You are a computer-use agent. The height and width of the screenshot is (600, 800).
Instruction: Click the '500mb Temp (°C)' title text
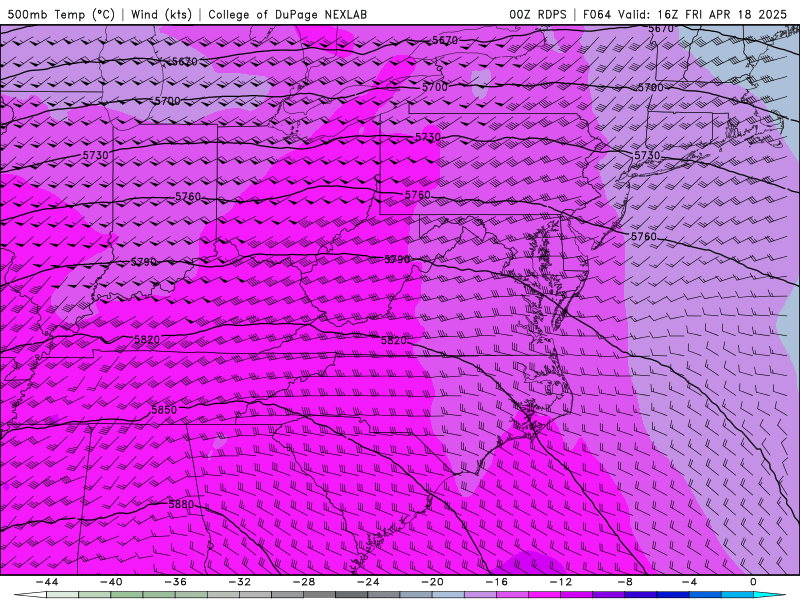click(x=61, y=14)
